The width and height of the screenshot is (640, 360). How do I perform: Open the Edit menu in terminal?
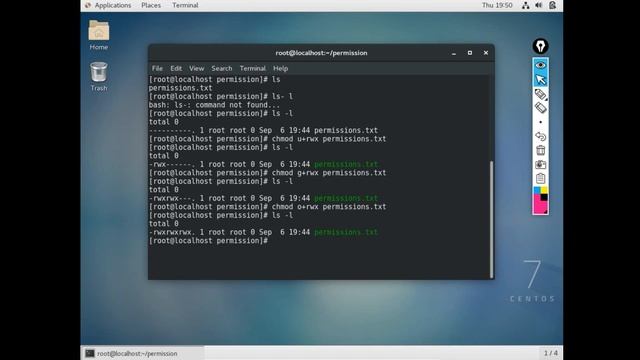click(176, 68)
